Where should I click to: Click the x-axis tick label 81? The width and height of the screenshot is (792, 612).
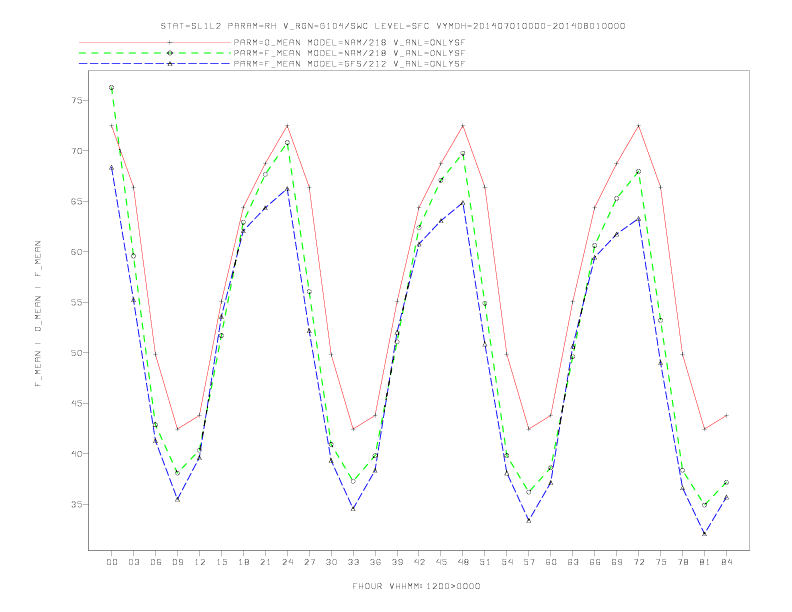coord(705,562)
